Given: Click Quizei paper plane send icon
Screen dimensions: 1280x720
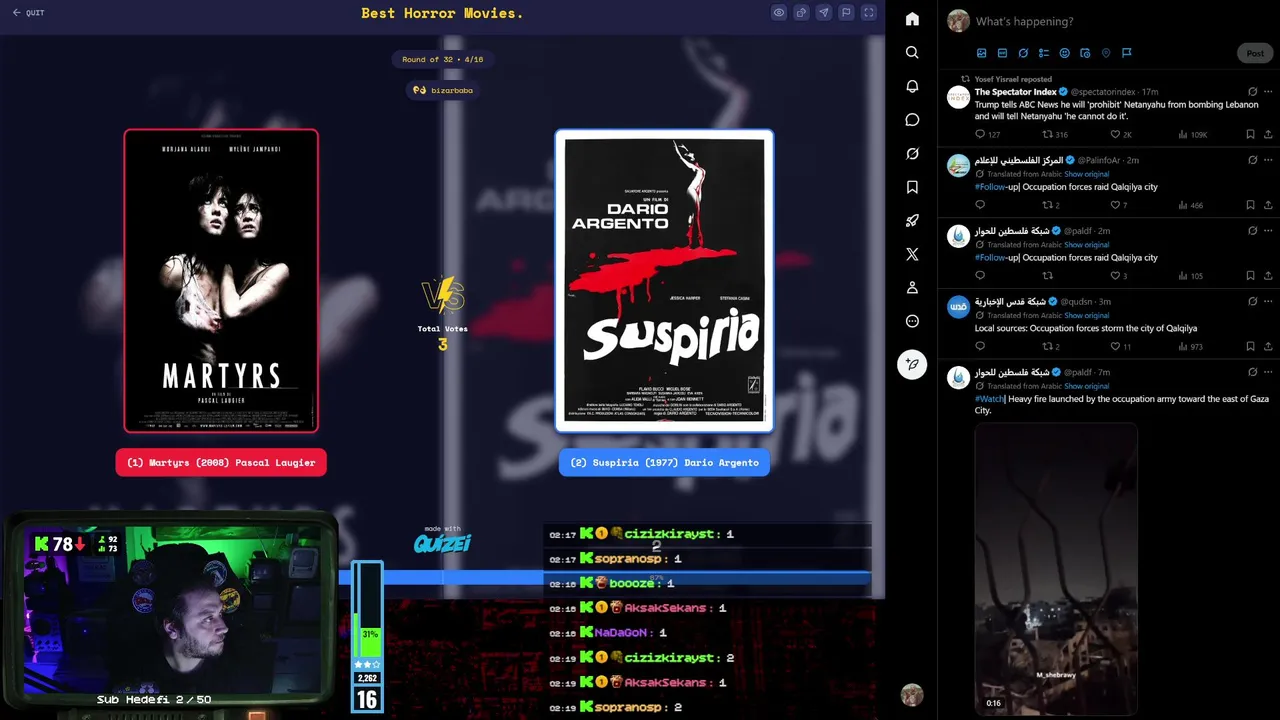Looking at the screenshot, I should (823, 13).
